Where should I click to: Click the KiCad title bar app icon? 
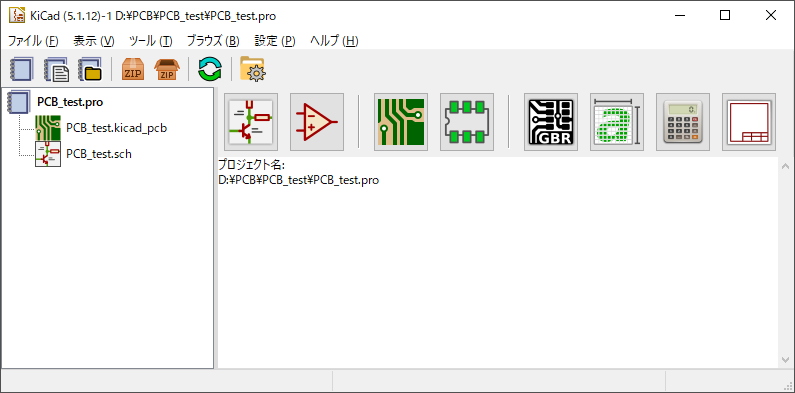17,15
